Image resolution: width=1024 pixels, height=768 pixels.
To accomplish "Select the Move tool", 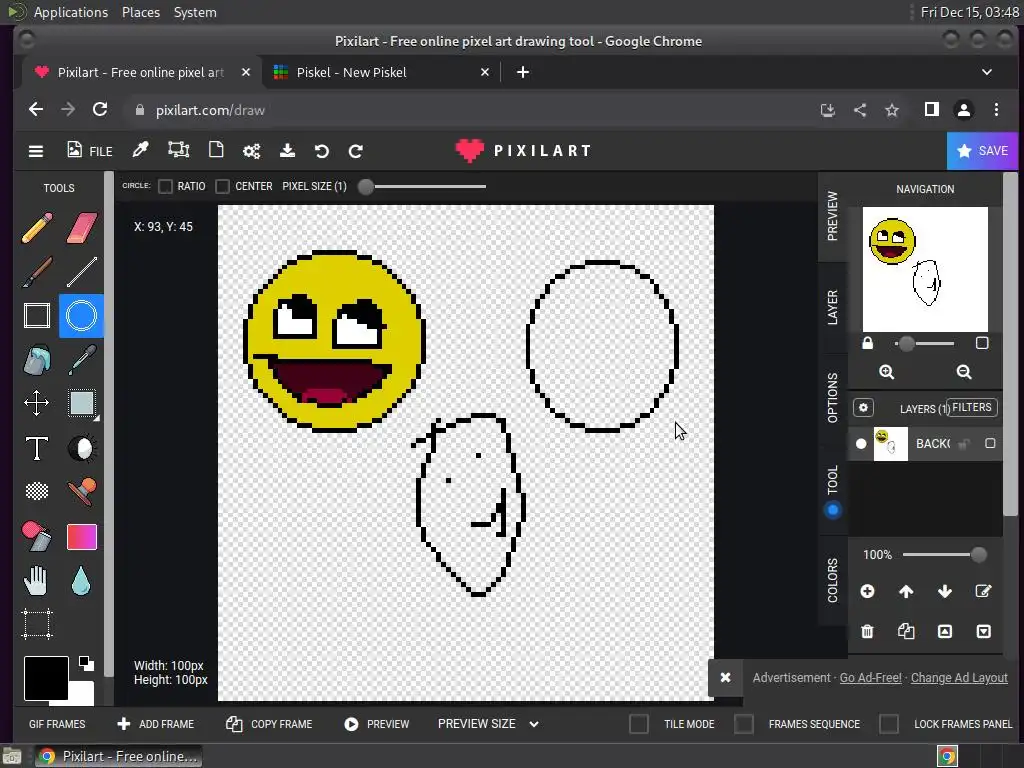I will point(37,403).
